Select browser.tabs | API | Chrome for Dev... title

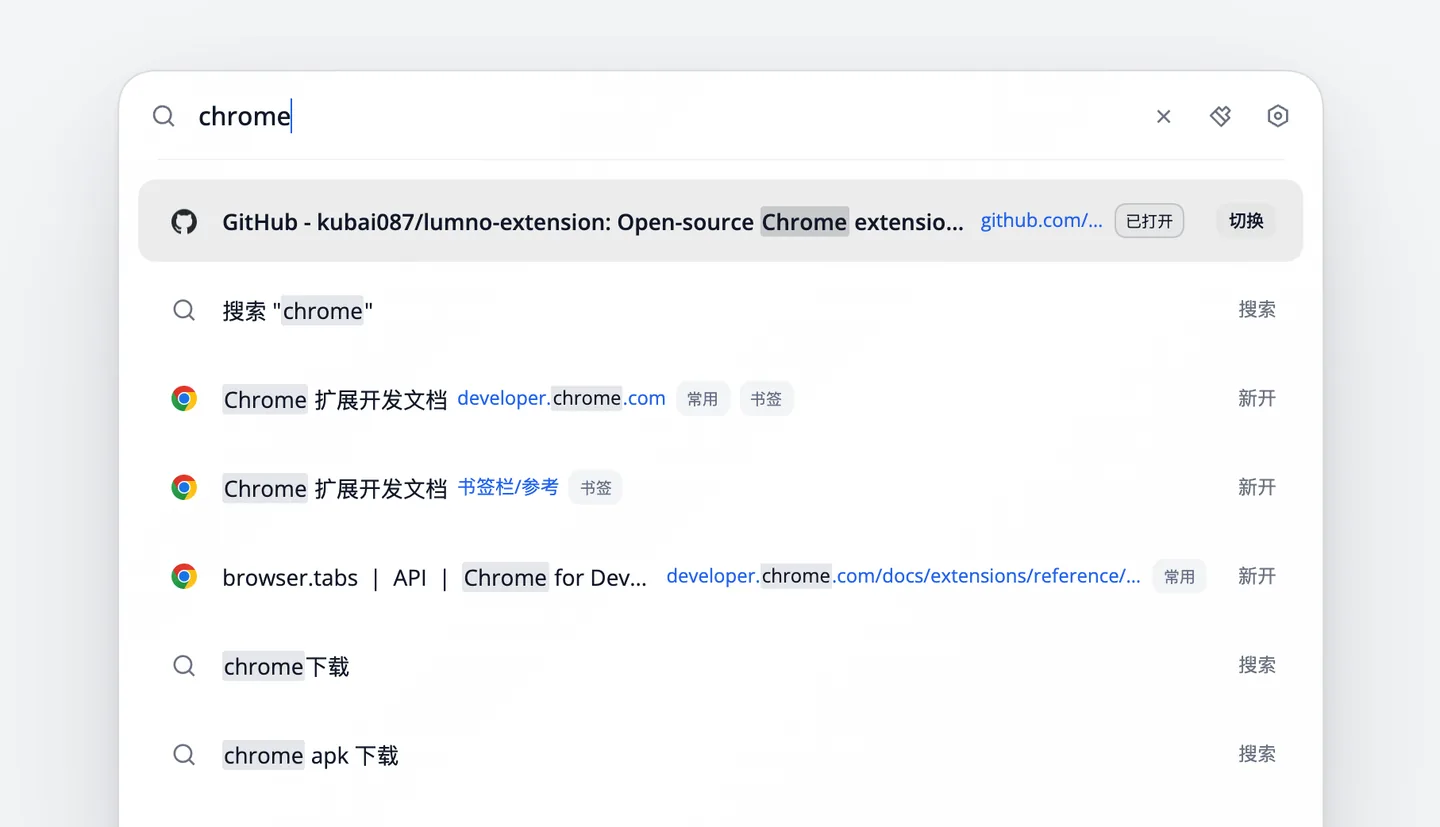click(435, 577)
